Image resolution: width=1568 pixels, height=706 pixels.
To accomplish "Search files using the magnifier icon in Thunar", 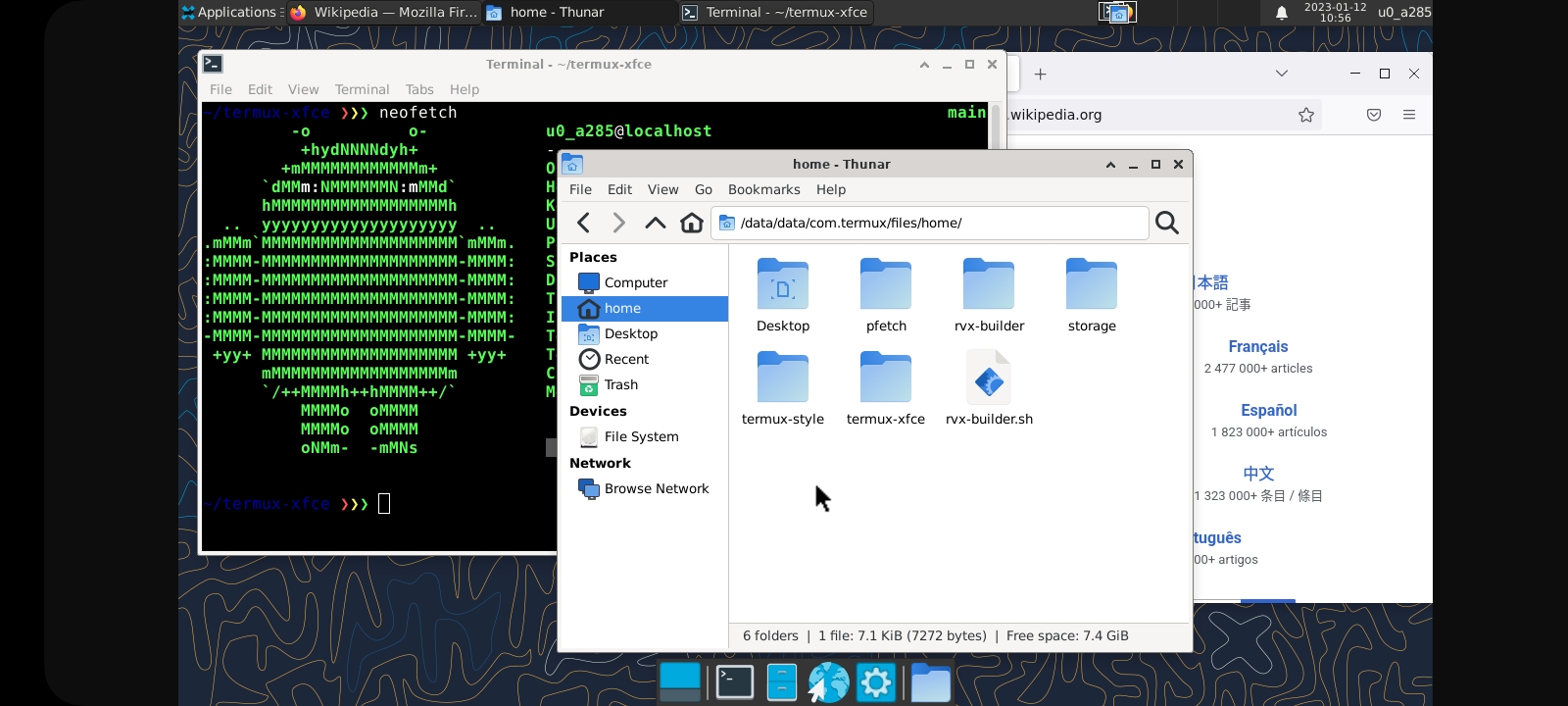I will tap(1167, 223).
